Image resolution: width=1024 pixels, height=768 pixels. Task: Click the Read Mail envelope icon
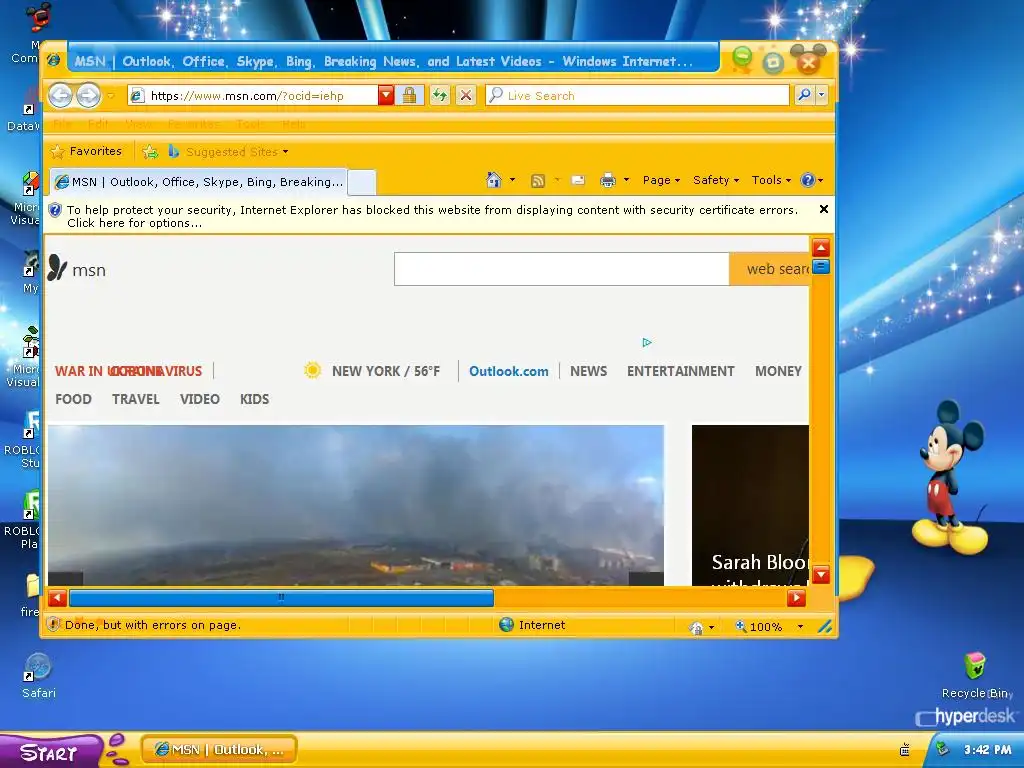pyautogui.click(x=578, y=180)
